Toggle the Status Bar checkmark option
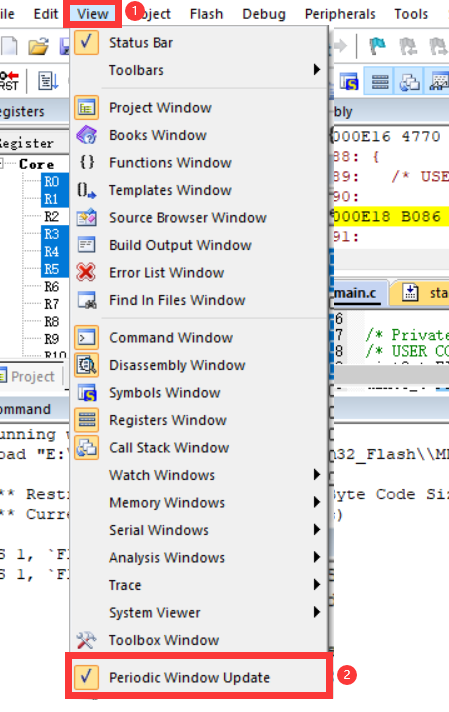Viewport: 449px width, 712px height. (199, 43)
